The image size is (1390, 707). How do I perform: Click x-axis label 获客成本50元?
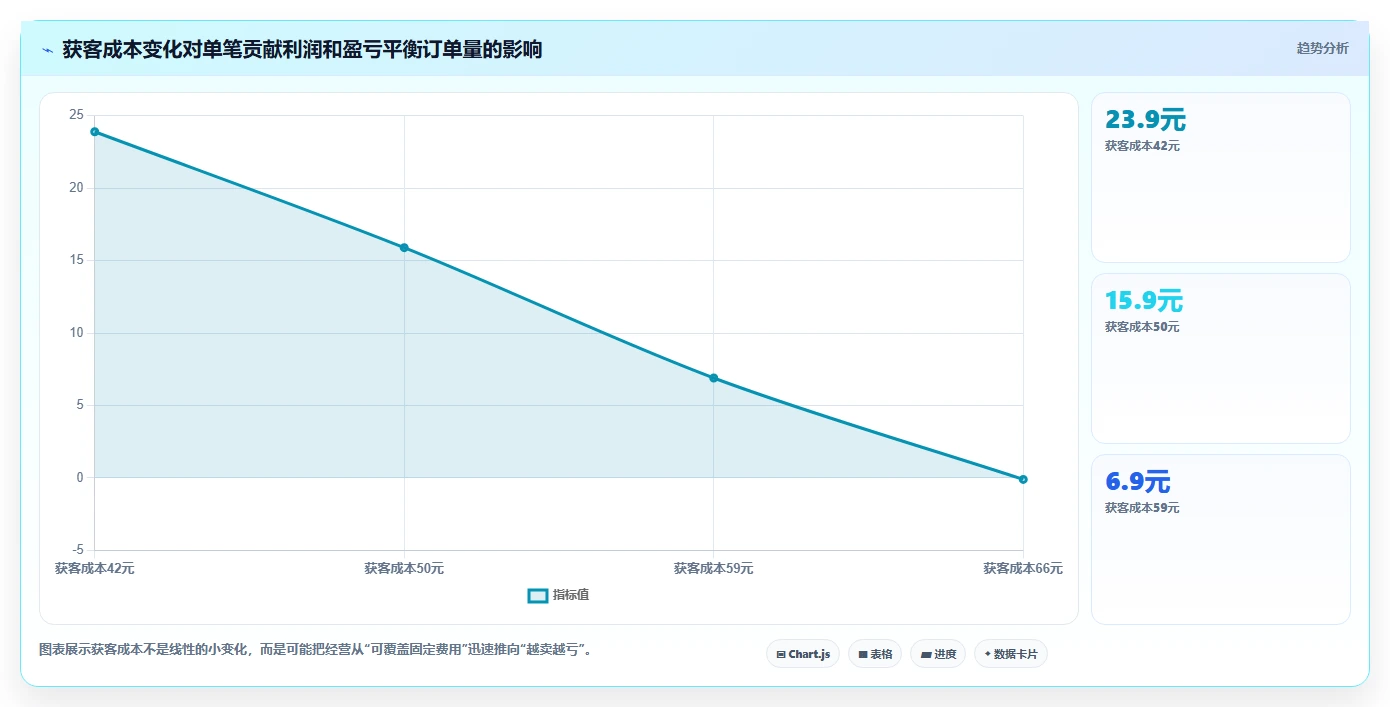[404, 568]
